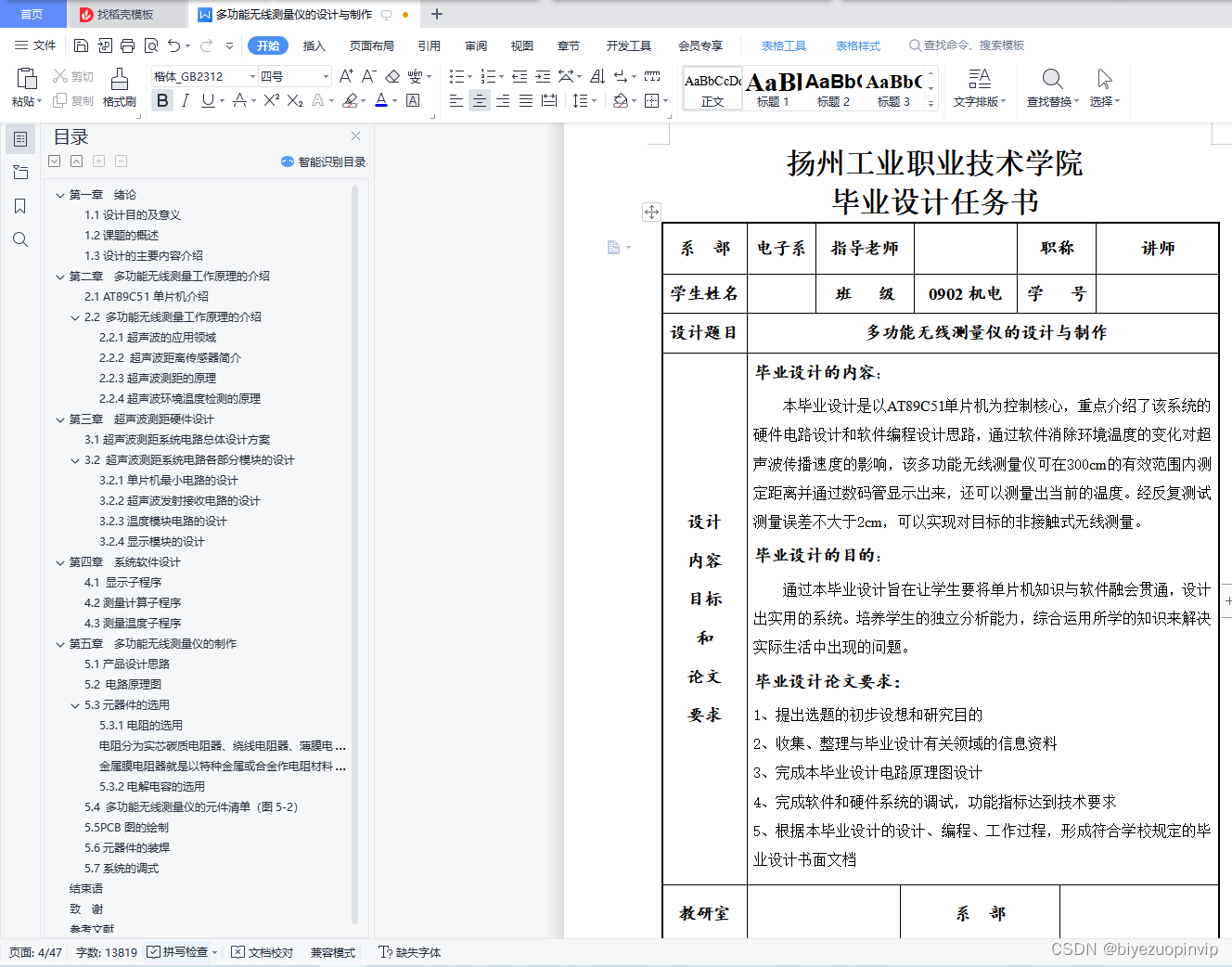This screenshot has height=967, width=1232.
Task: Open the font color picker
Action: 380,99
